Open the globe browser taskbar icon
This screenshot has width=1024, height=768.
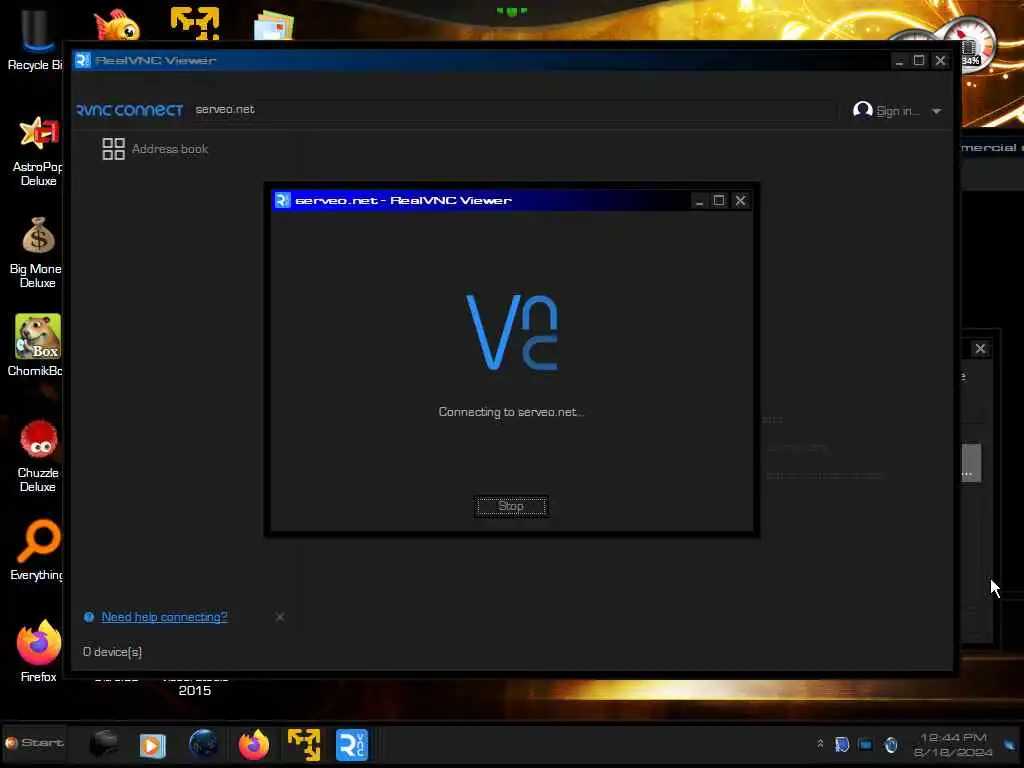203,744
